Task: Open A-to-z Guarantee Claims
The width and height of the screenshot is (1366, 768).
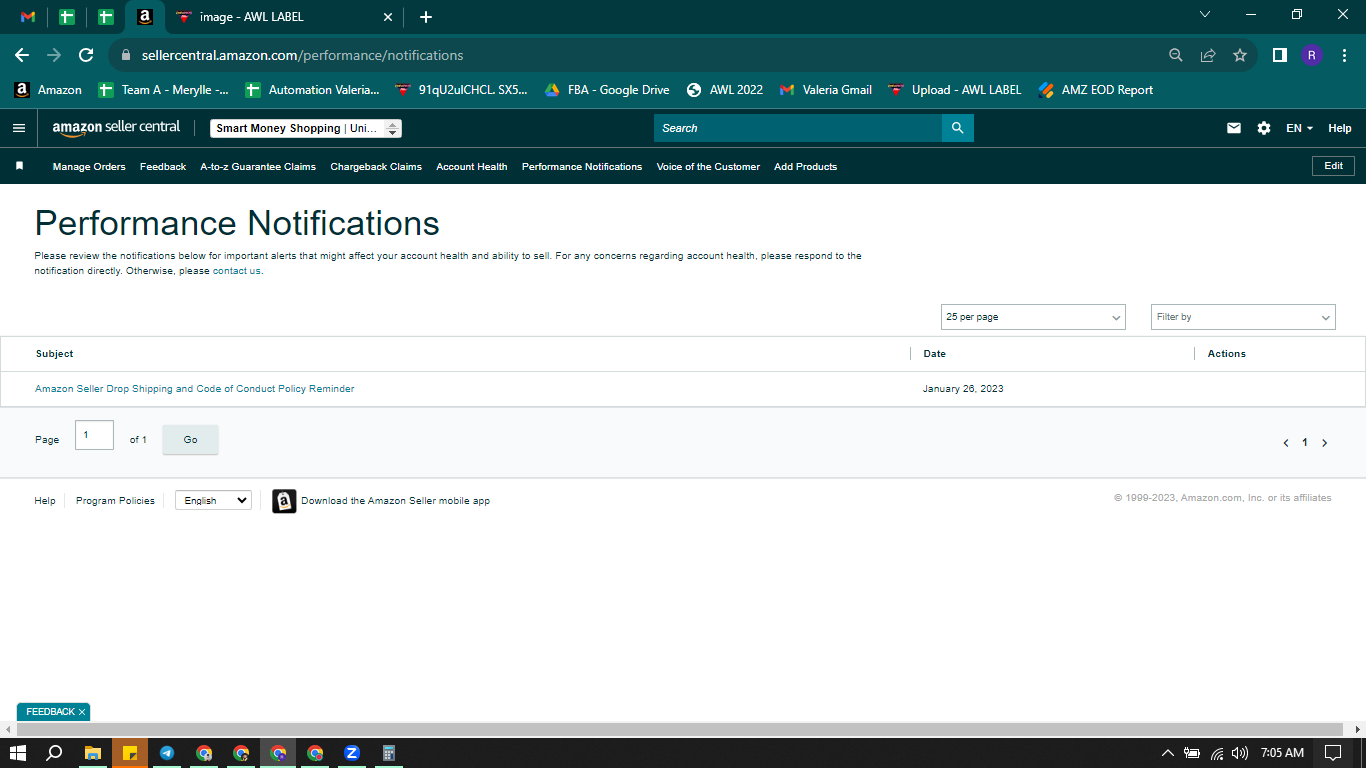Action: (x=258, y=167)
